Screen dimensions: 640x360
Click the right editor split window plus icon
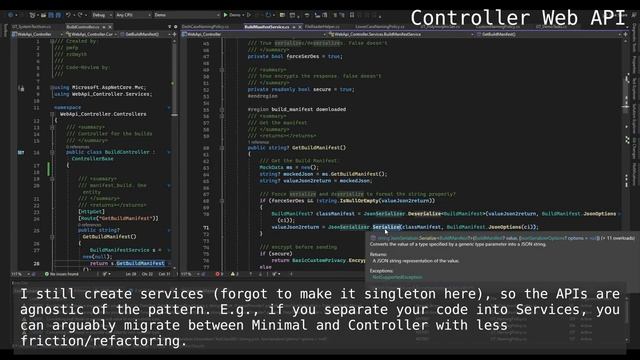coord(625,35)
